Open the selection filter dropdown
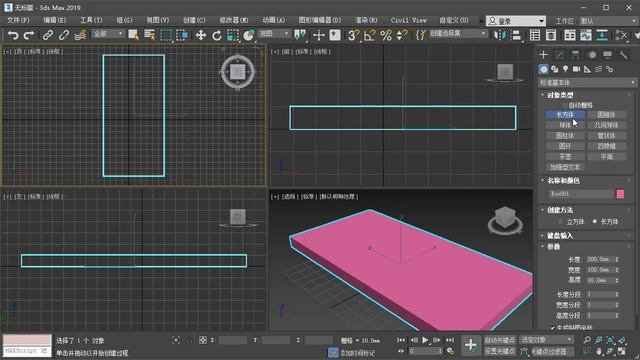The image size is (640, 360). tap(108, 33)
